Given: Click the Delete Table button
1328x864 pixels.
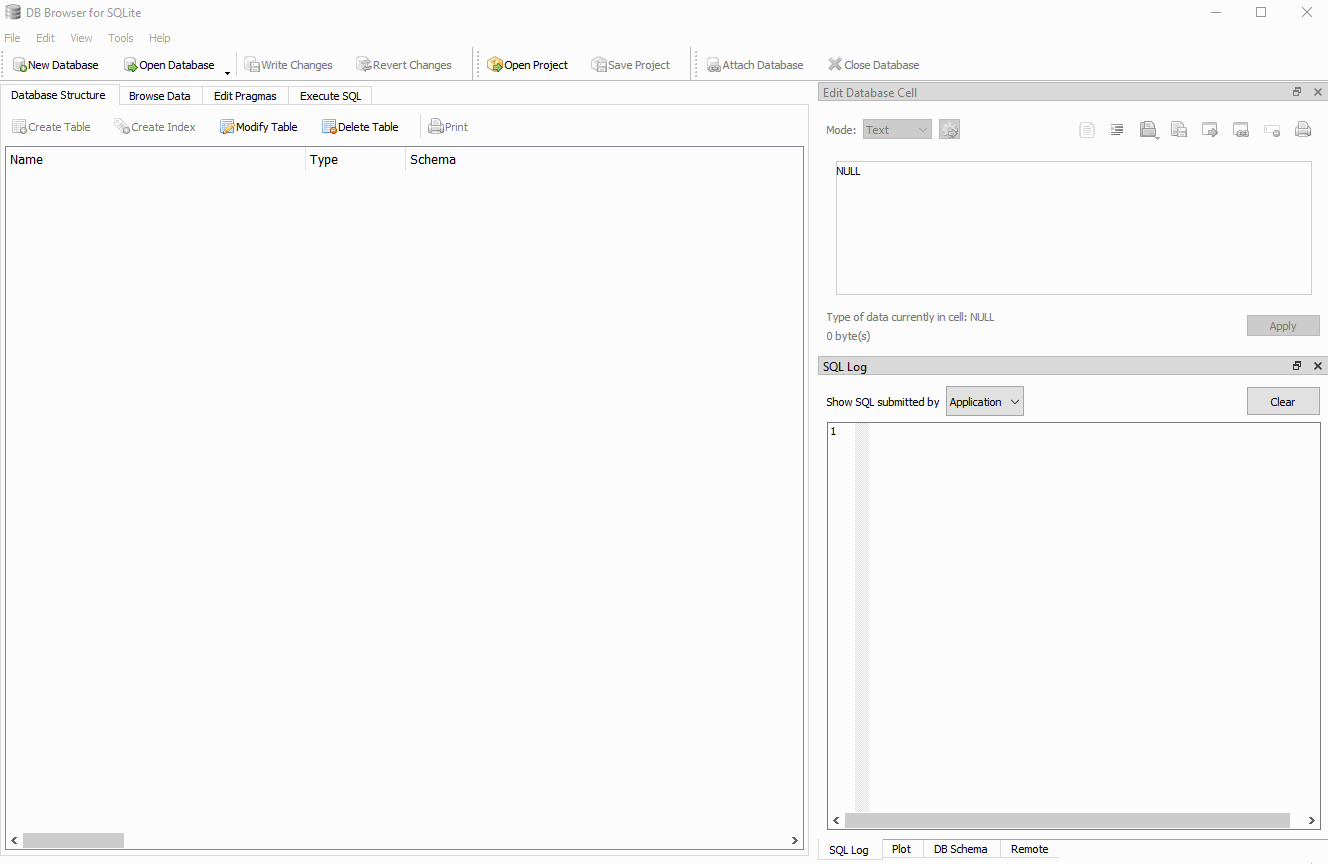Looking at the screenshot, I should (x=360, y=127).
